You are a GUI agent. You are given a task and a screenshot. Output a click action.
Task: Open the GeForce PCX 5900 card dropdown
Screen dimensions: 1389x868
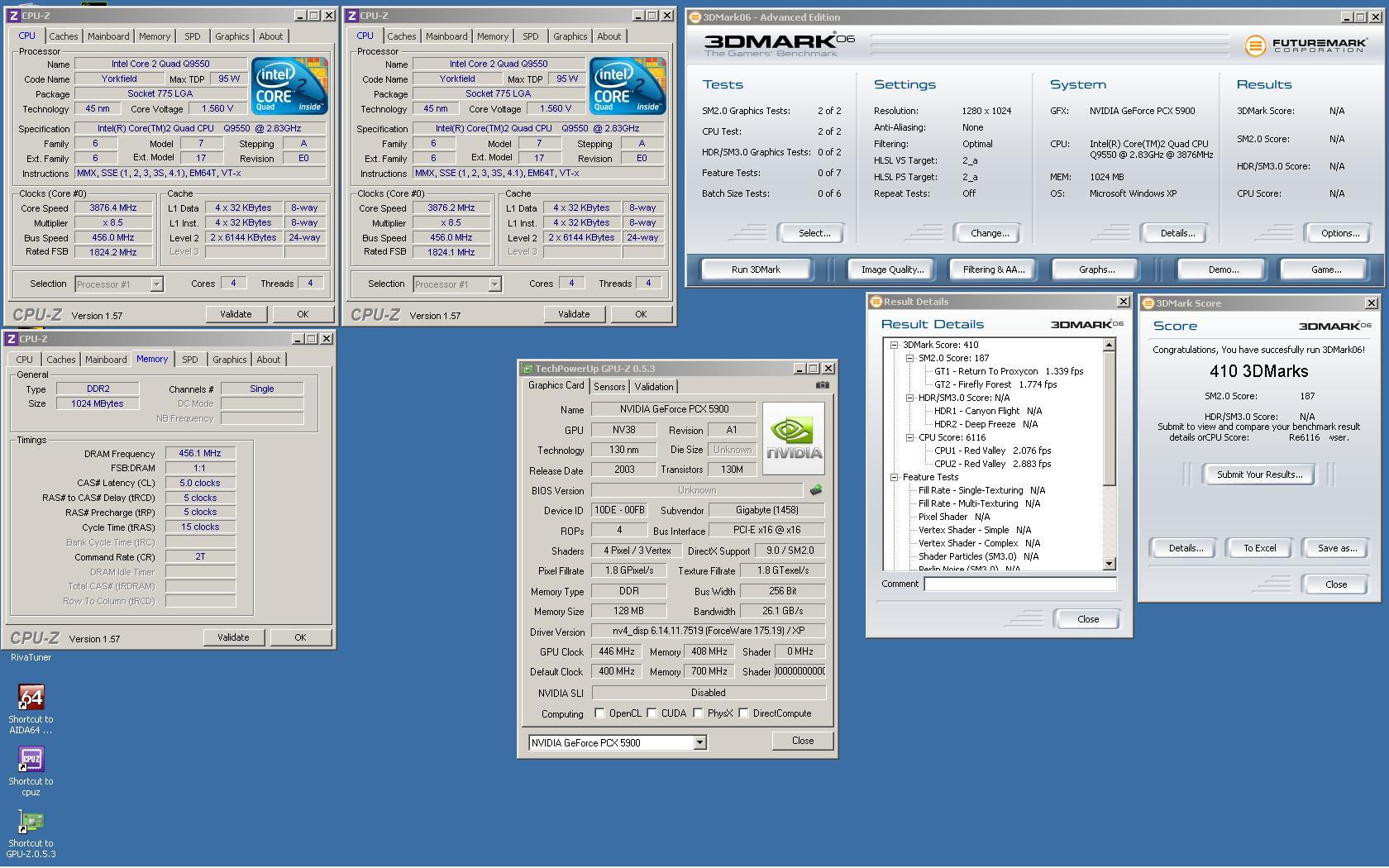pos(699,742)
